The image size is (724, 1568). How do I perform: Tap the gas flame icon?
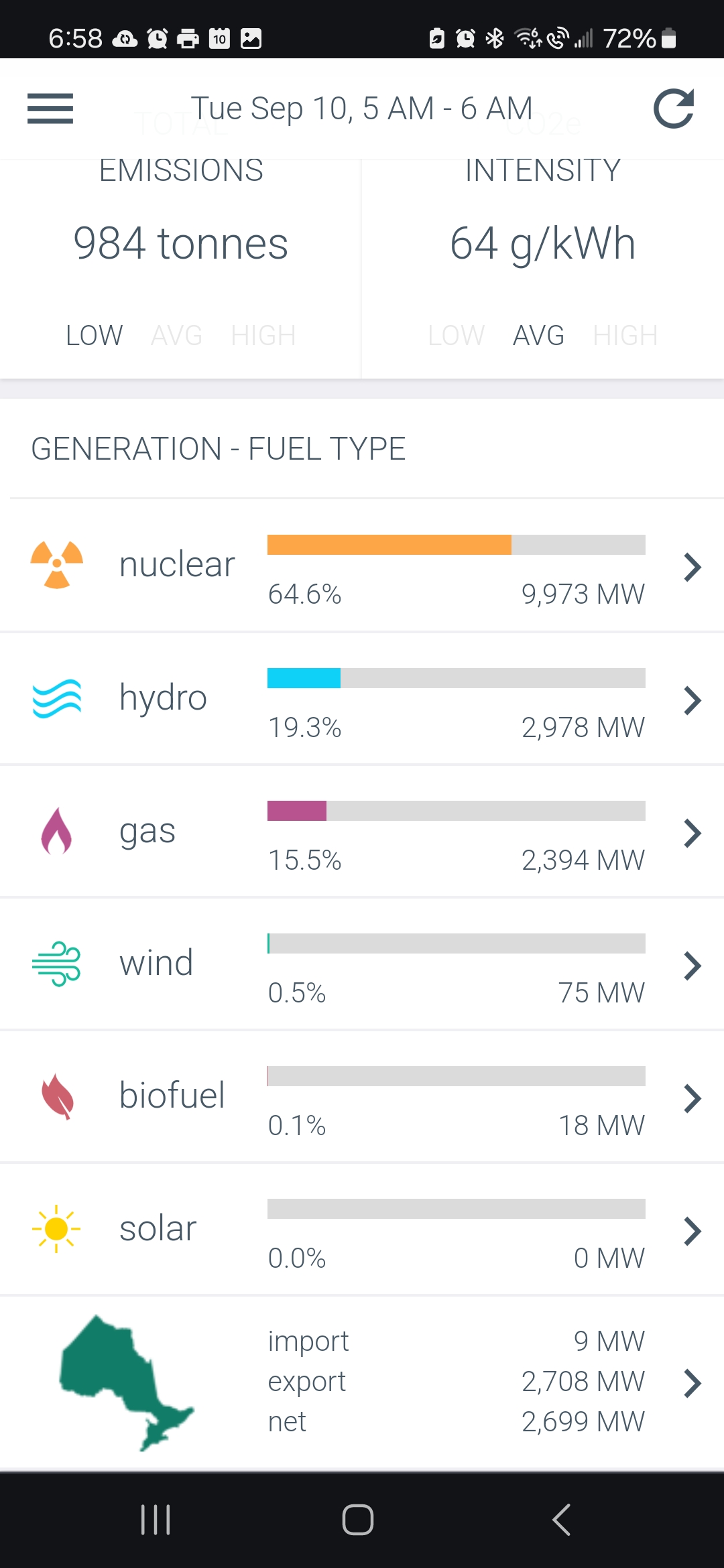57,831
